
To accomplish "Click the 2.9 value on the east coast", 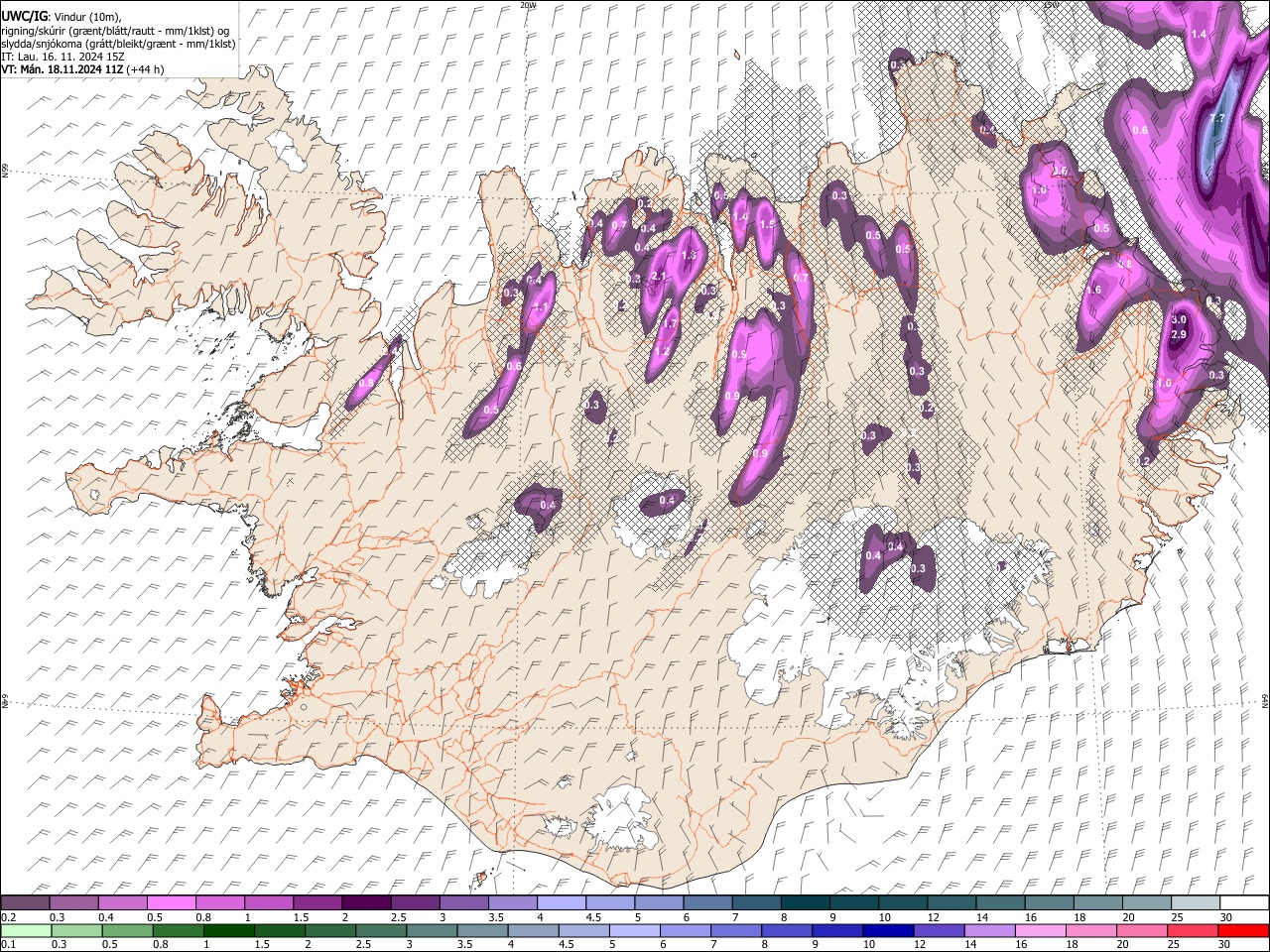I will pyautogui.click(x=1179, y=335).
